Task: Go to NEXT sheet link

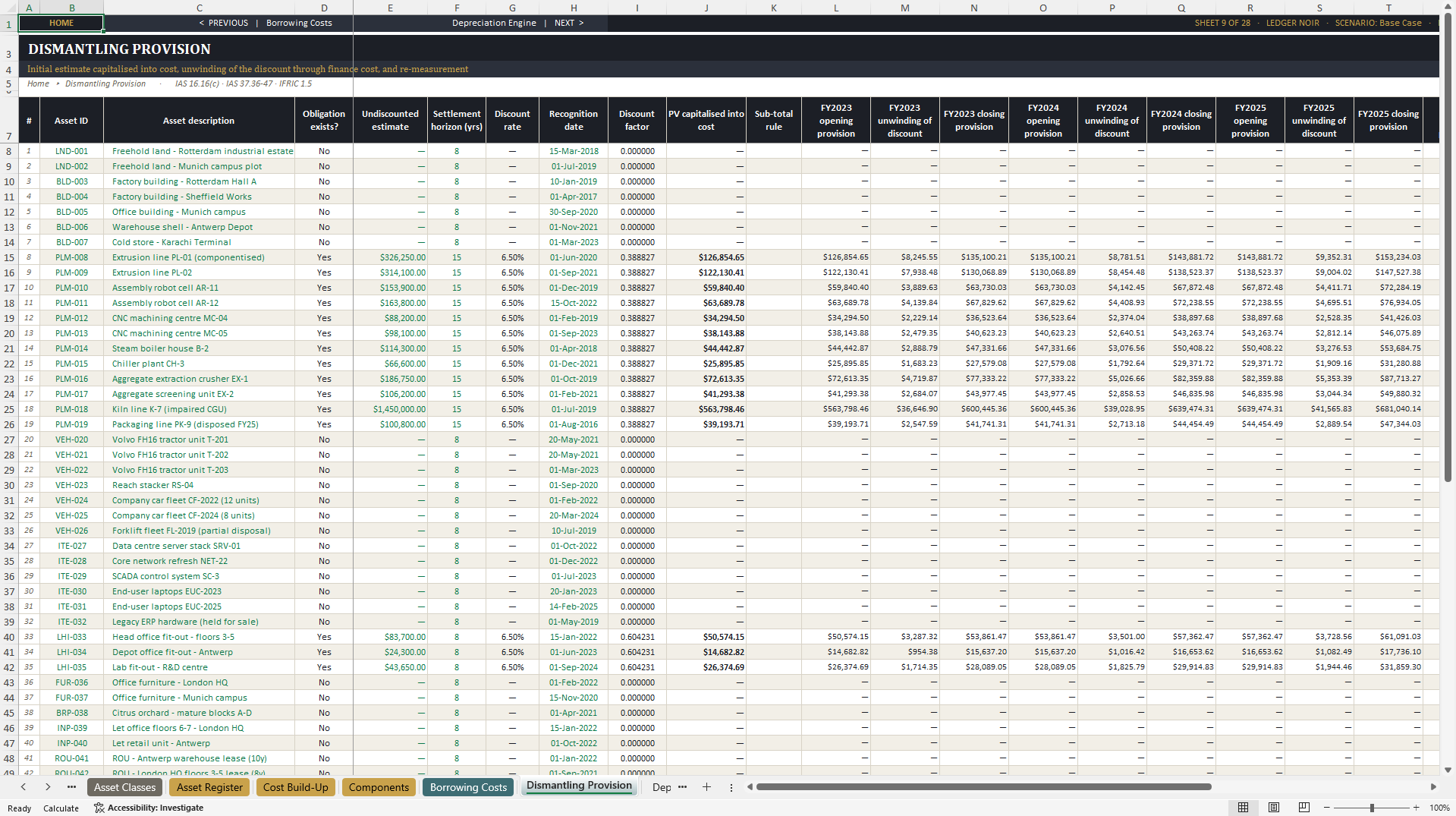Action: coord(569,23)
